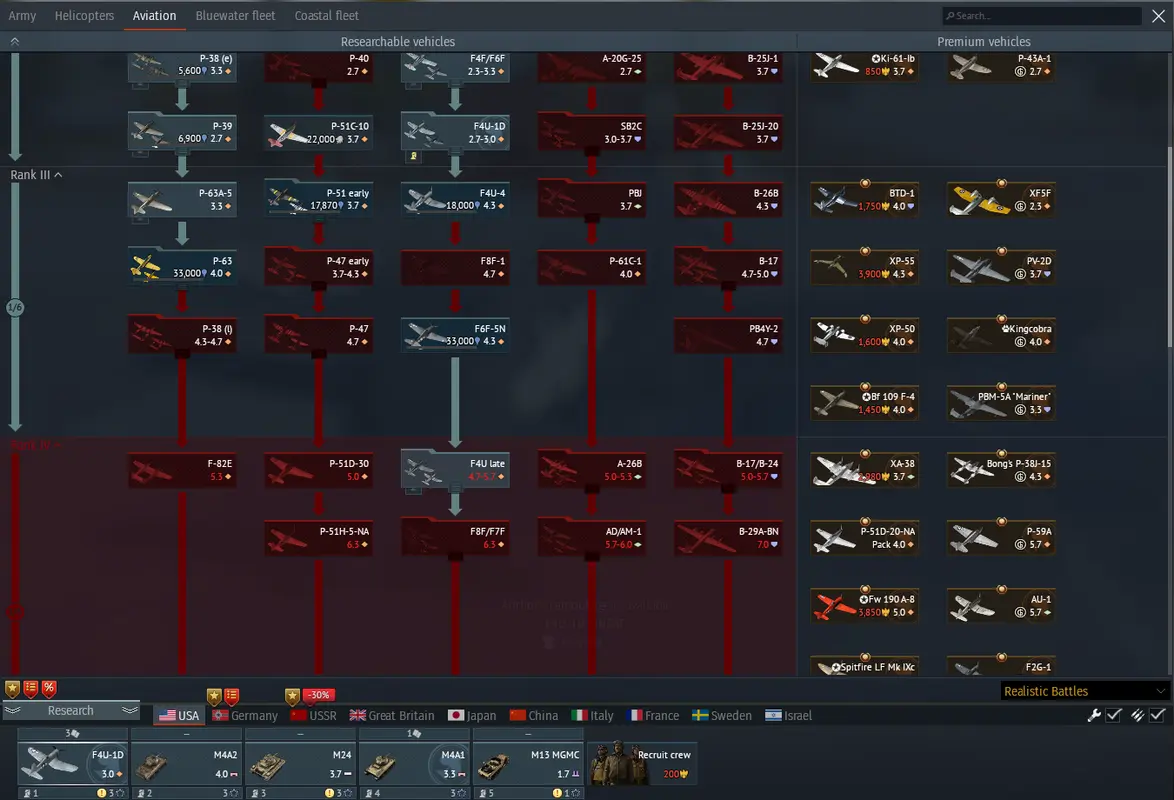
Task: Open the Realistic Battles mode dropdown
Action: [1085, 691]
